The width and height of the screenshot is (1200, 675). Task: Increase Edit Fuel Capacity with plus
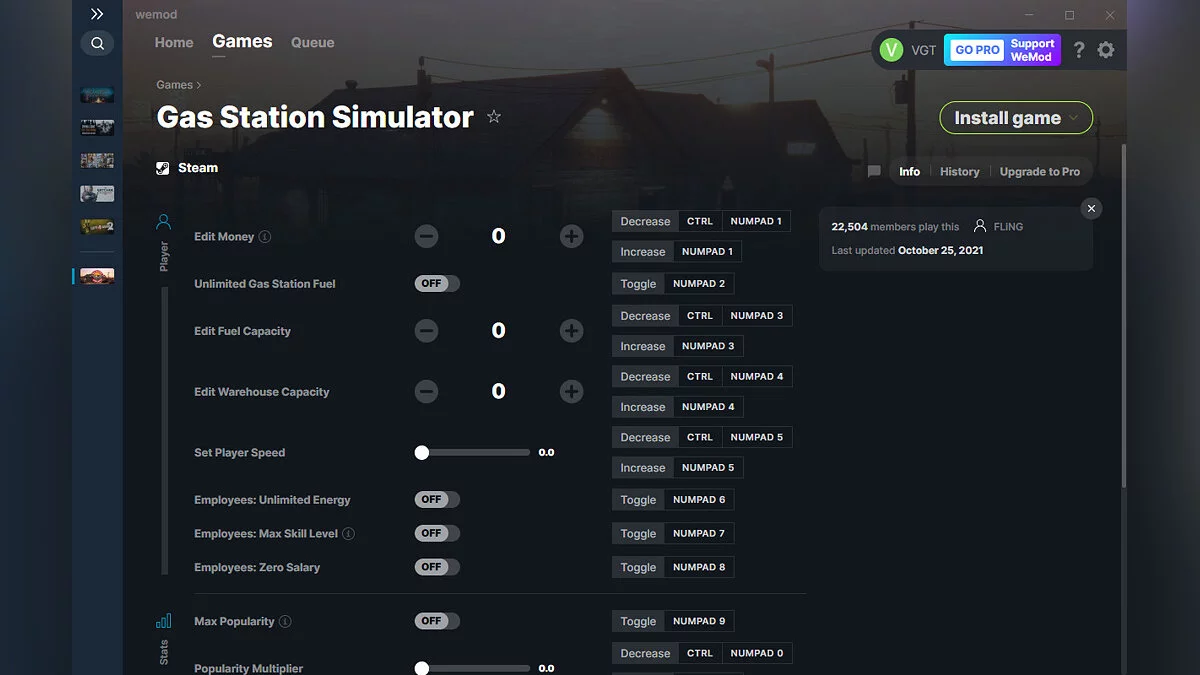tap(571, 331)
